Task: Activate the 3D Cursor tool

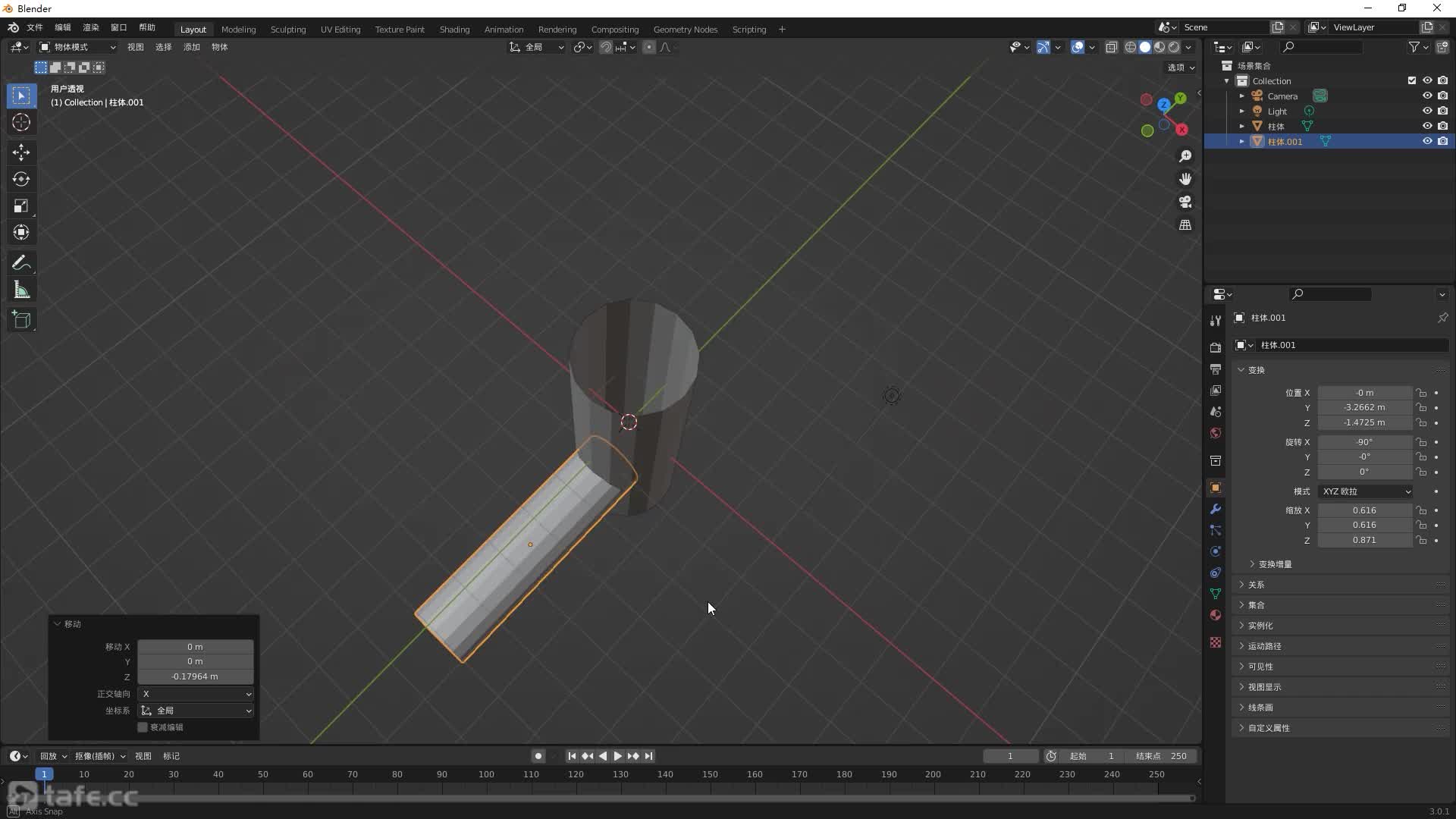Action: [21, 122]
